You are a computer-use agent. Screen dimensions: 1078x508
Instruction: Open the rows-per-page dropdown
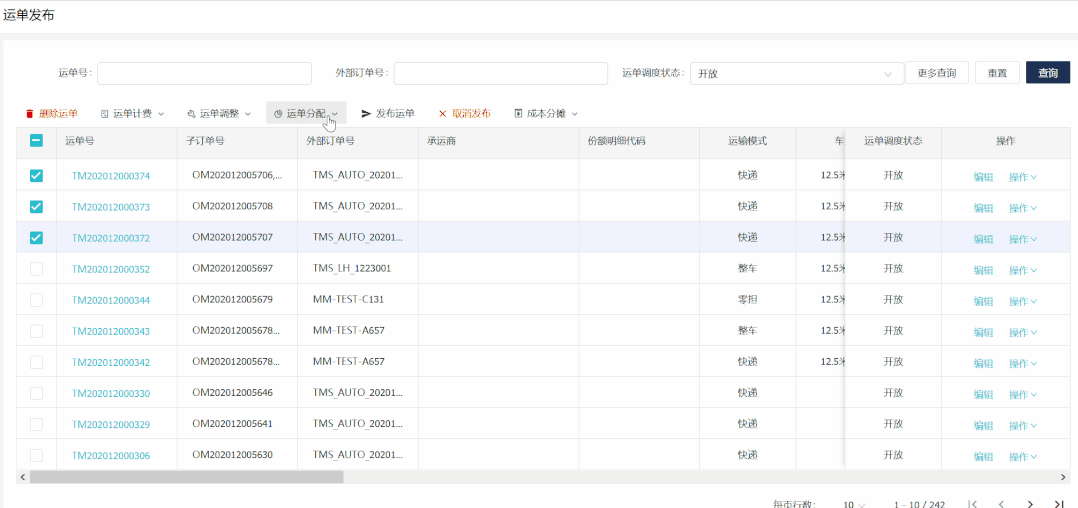click(x=854, y=504)
